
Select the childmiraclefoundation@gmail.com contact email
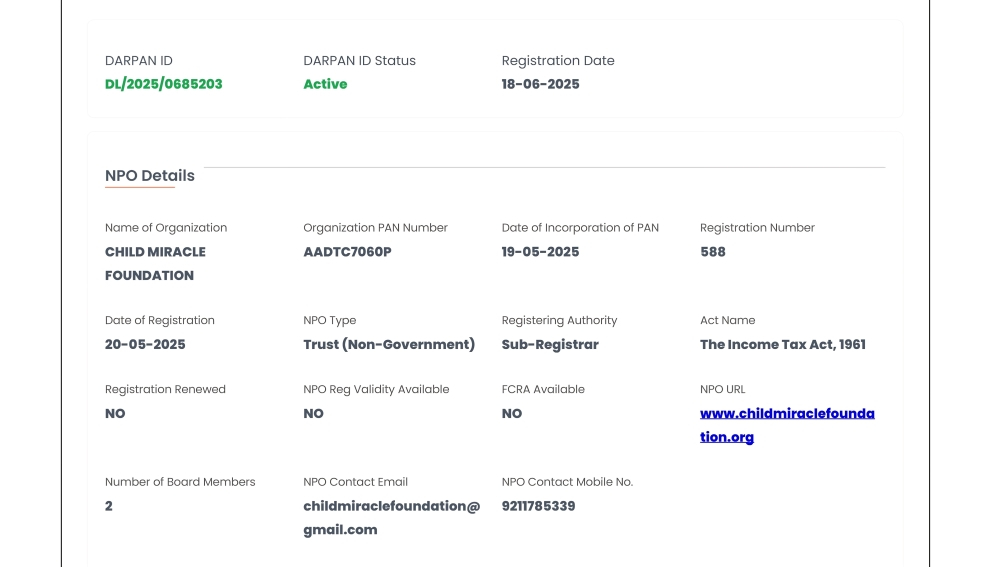pyautogui.click(x=392, y=518)
